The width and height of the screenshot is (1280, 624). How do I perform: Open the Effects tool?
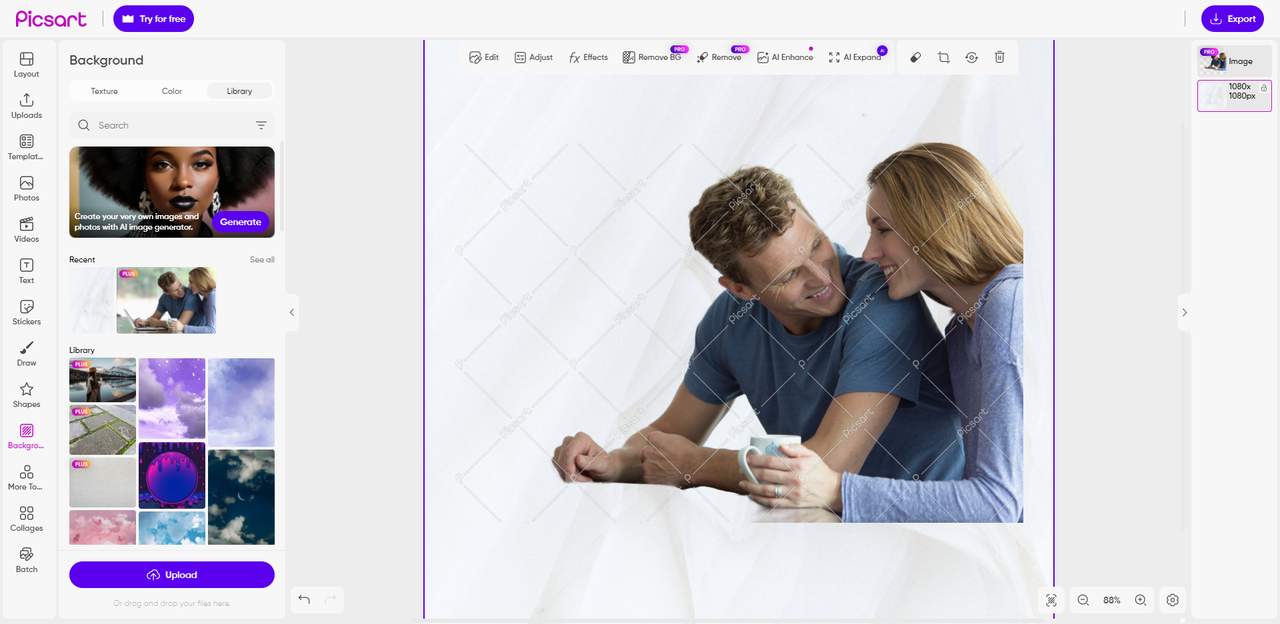588,57
